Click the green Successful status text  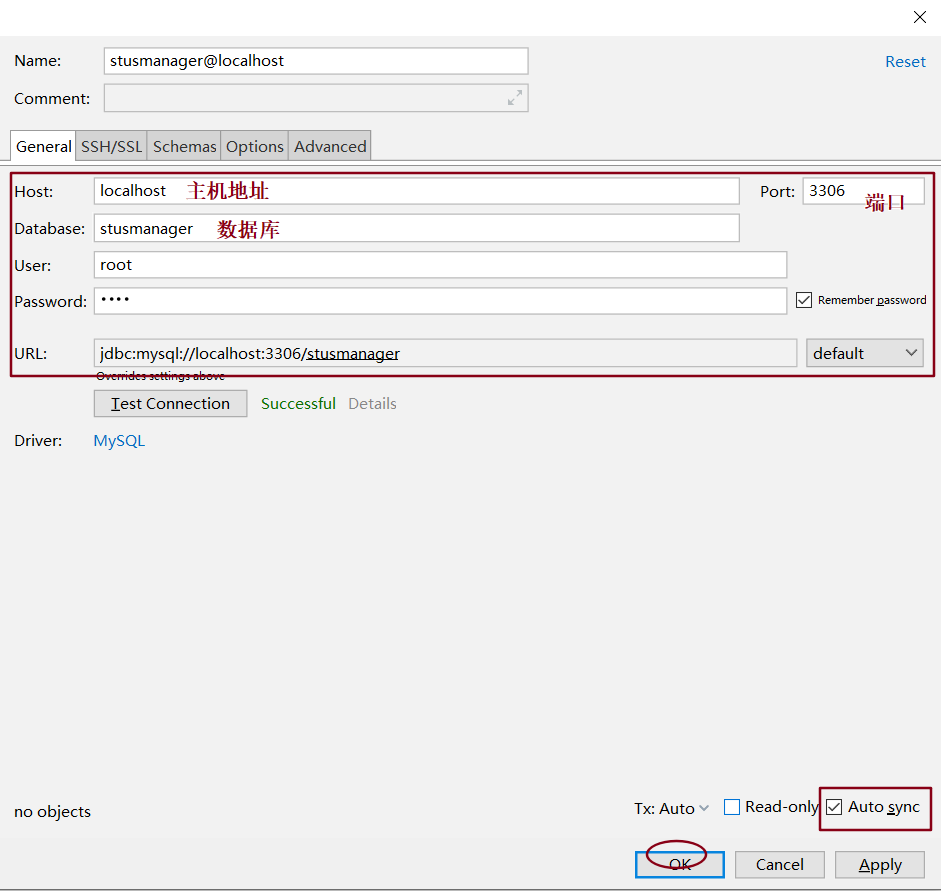point(298,404)
